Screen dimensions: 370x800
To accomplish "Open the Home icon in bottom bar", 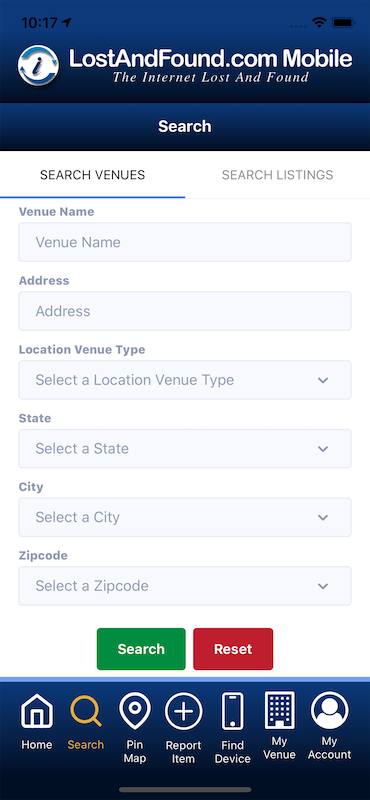I will pos(37,710).
